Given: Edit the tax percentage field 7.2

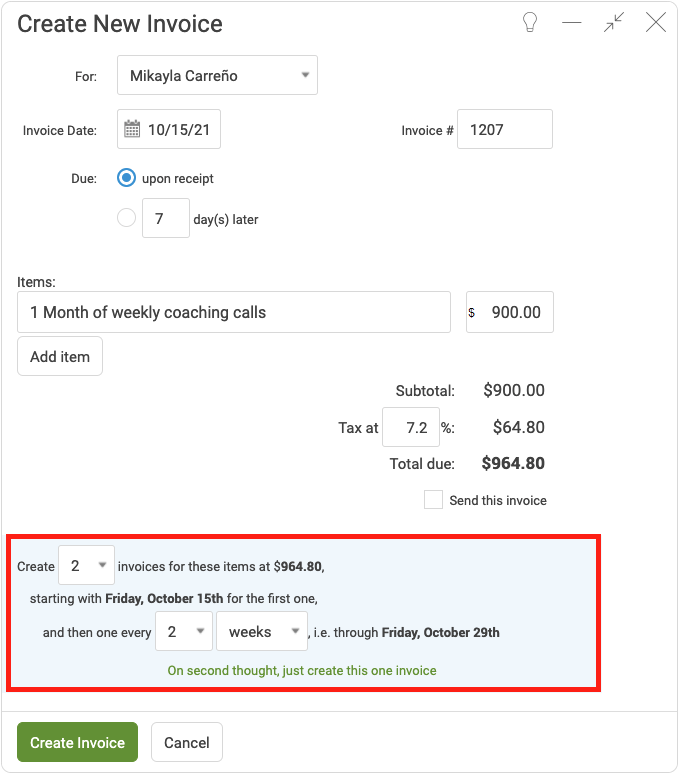Looking at the screenshot, I should pyautogui.click(x=411, y=427).
